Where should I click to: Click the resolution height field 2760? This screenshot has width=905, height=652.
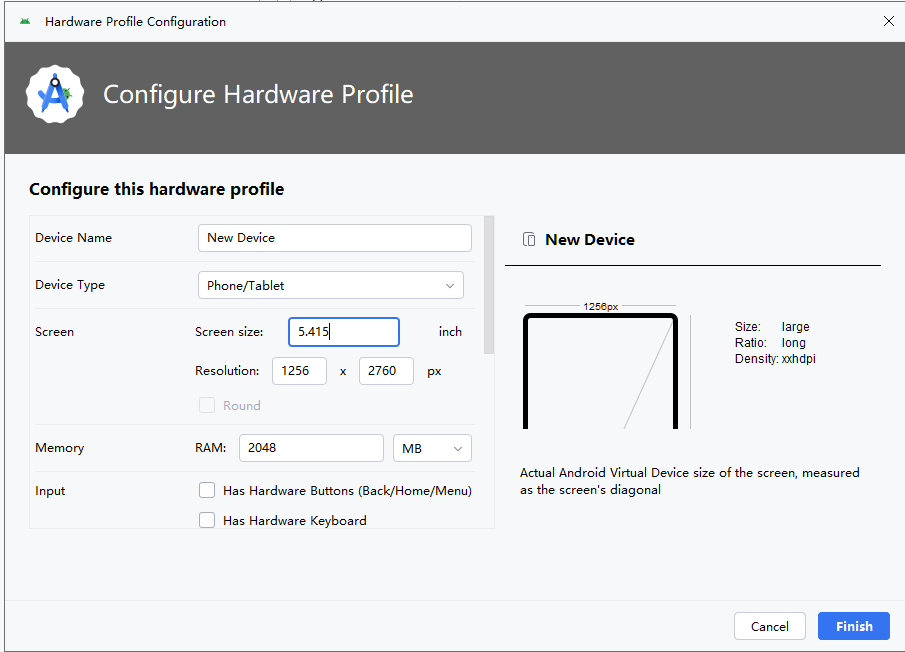(x=386, y=371)
